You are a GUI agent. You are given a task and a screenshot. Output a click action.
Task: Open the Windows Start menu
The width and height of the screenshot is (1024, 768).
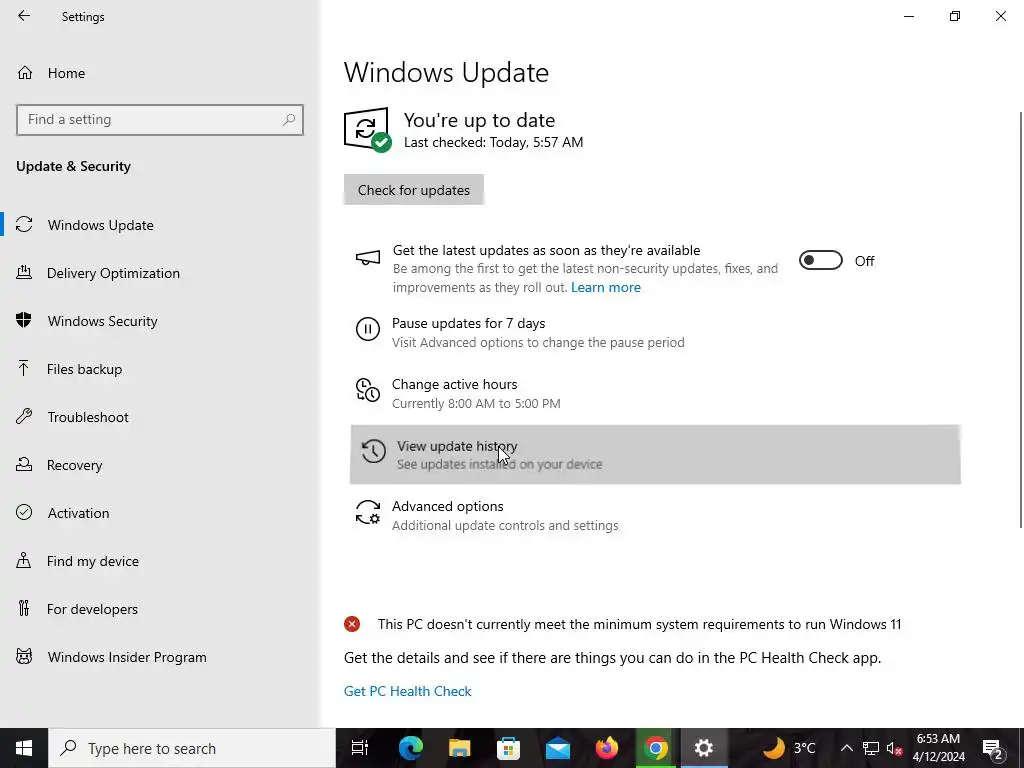[x=24, y=748]
